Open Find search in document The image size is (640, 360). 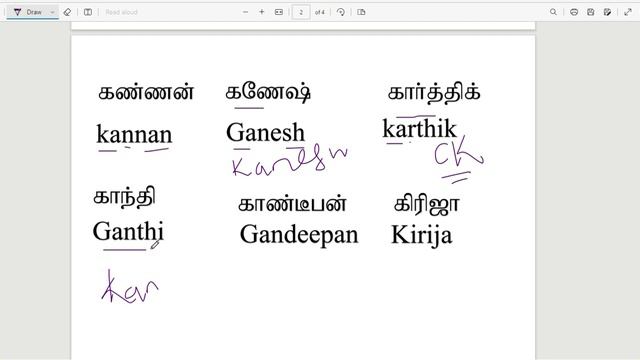[553, 12]
